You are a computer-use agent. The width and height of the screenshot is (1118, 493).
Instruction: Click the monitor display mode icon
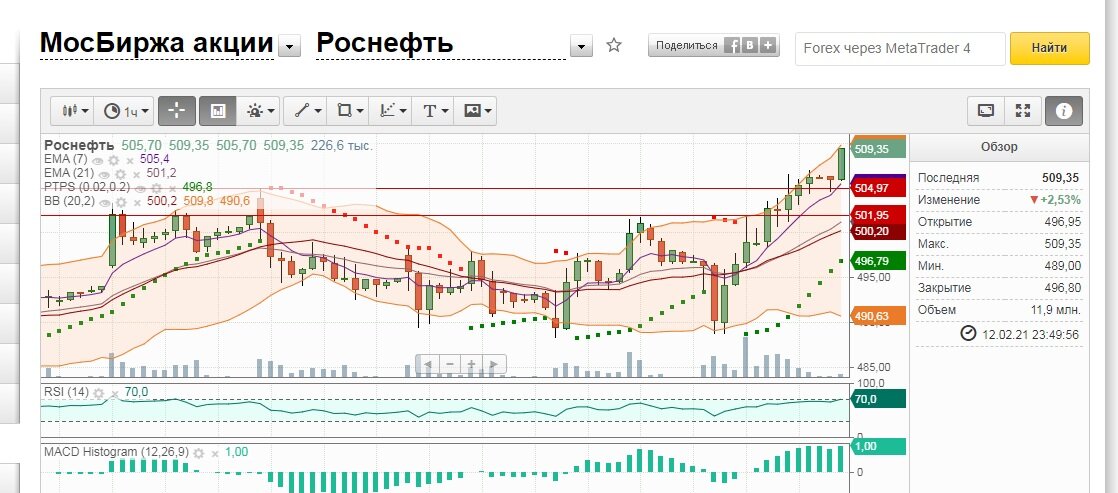coord(986,111)
